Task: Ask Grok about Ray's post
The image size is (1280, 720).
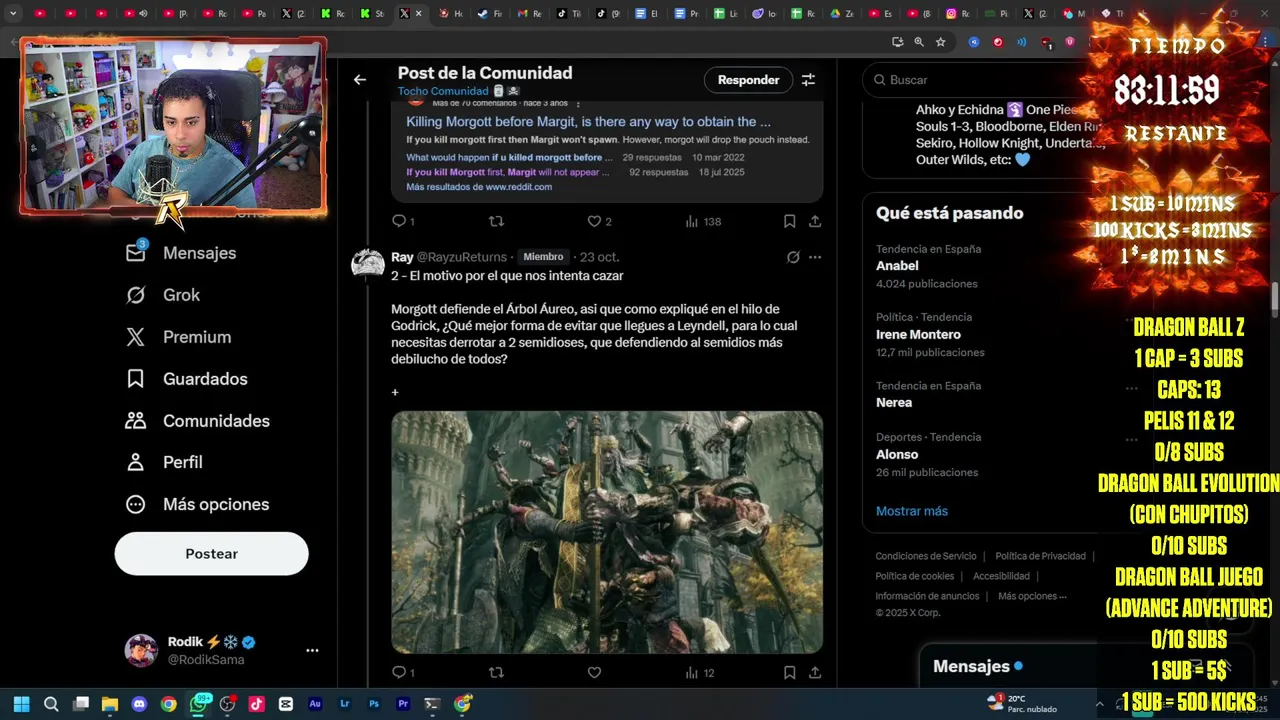Action: [793, 257]
